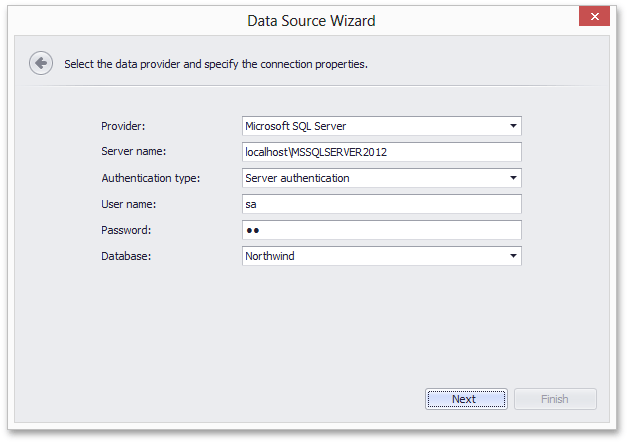Click the Password label
The width and height of the screenshot is (630, 445).
[126, 230]
